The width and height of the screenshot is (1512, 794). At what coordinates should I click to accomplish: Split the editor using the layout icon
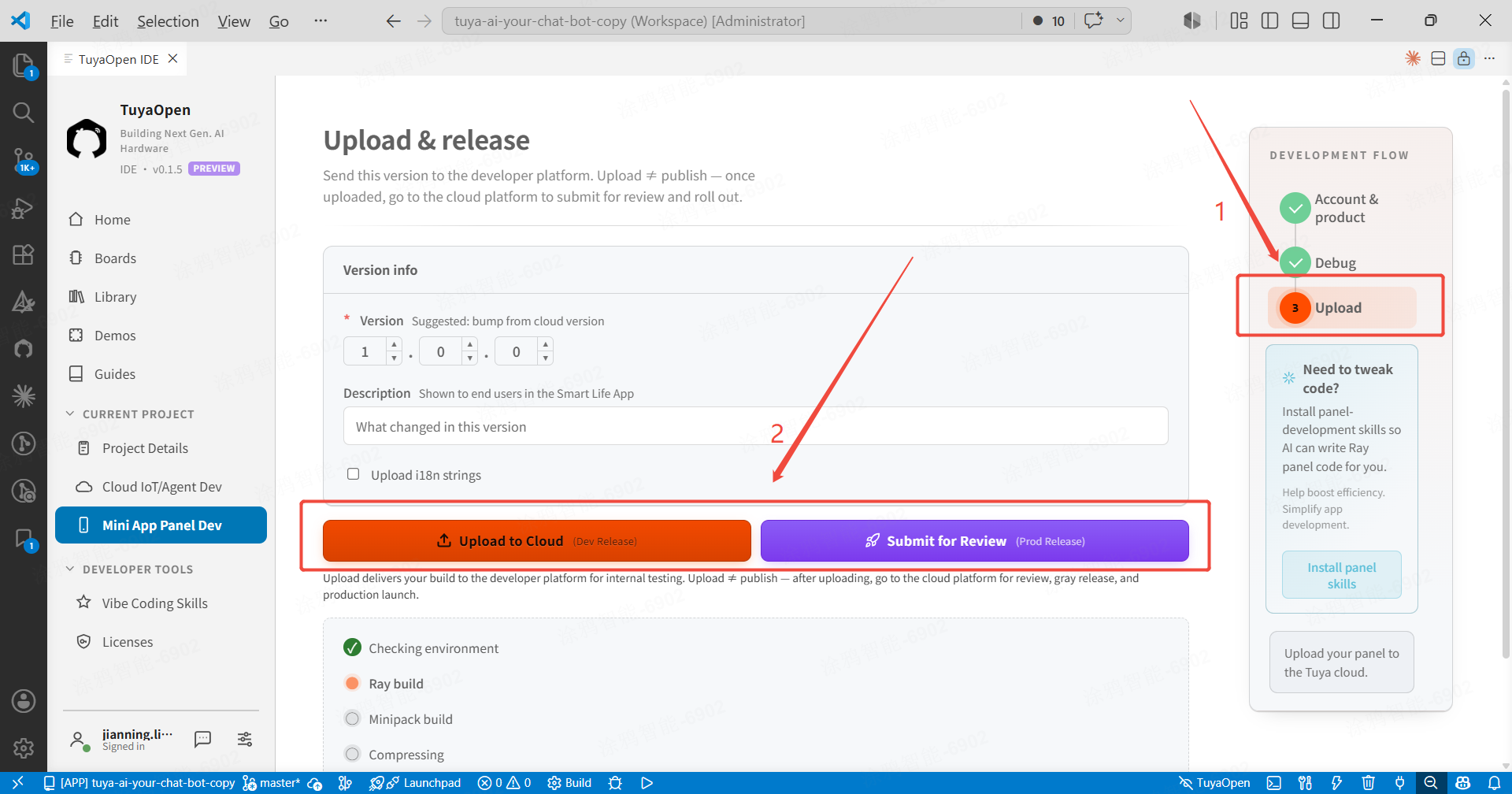(x=1438, y=58)
